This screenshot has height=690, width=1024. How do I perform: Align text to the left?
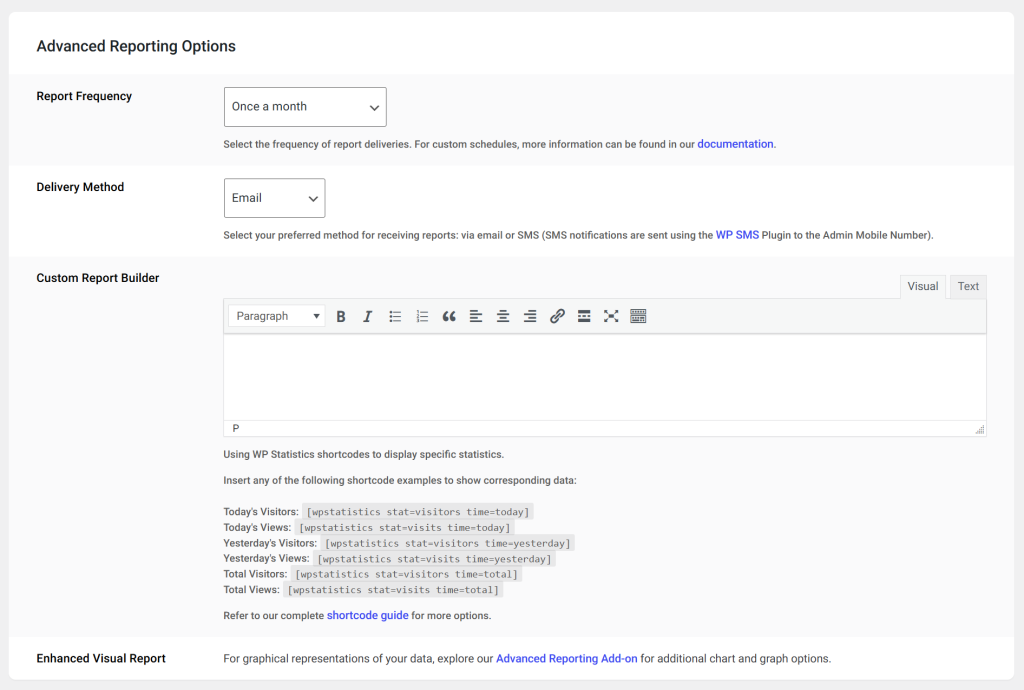click(476, 316)
